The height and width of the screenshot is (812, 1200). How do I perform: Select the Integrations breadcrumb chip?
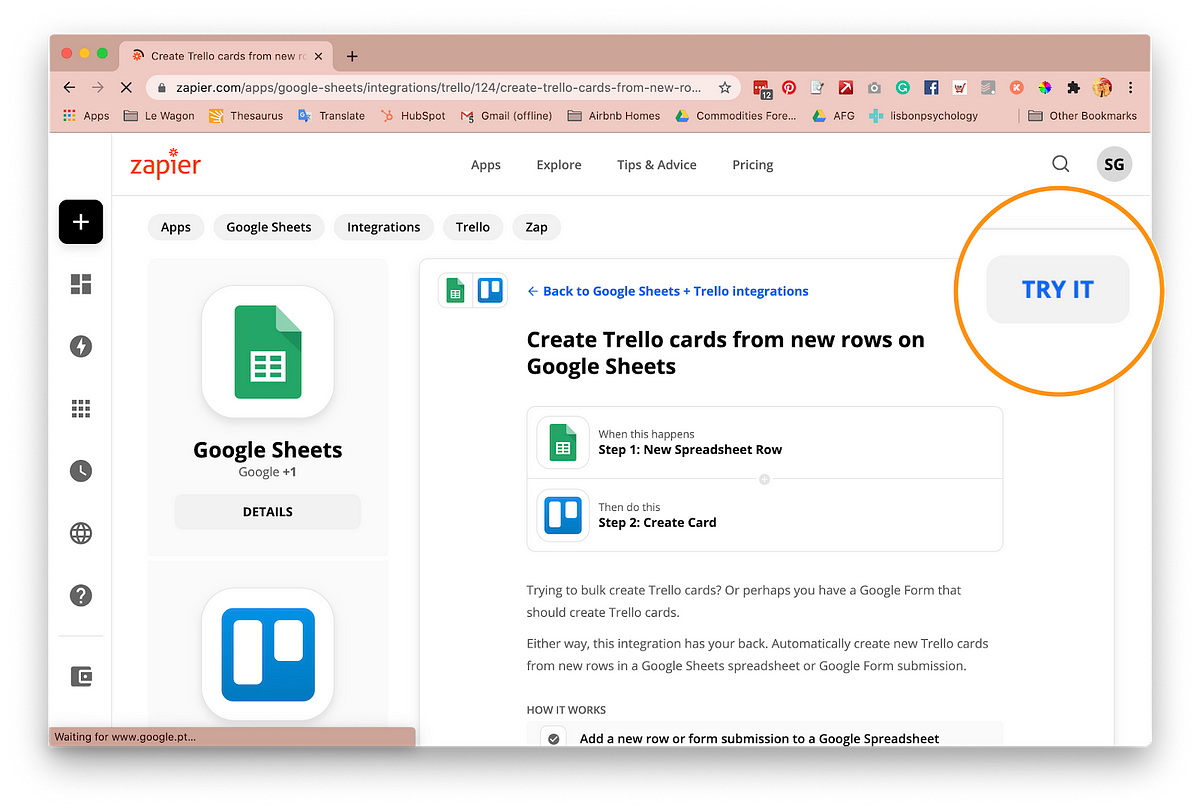384,227
